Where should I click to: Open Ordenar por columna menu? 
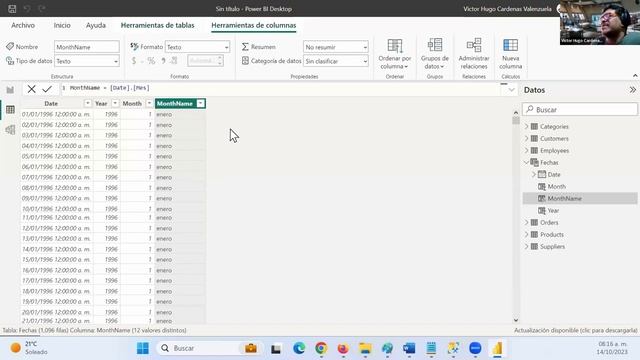[395, 54]
